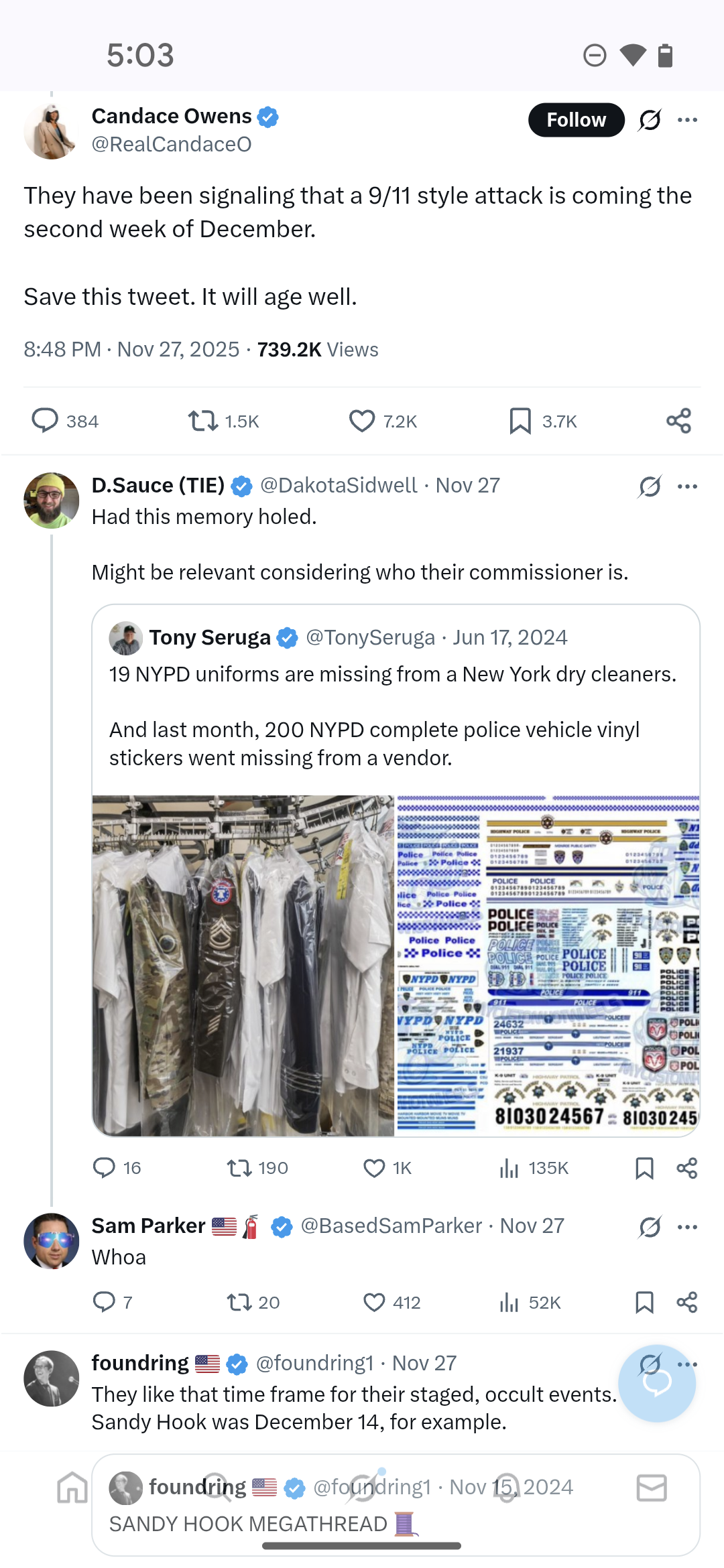Open more options on main tweet
This screenshot has width=724, height=1568.
click(x=687, y=121)
